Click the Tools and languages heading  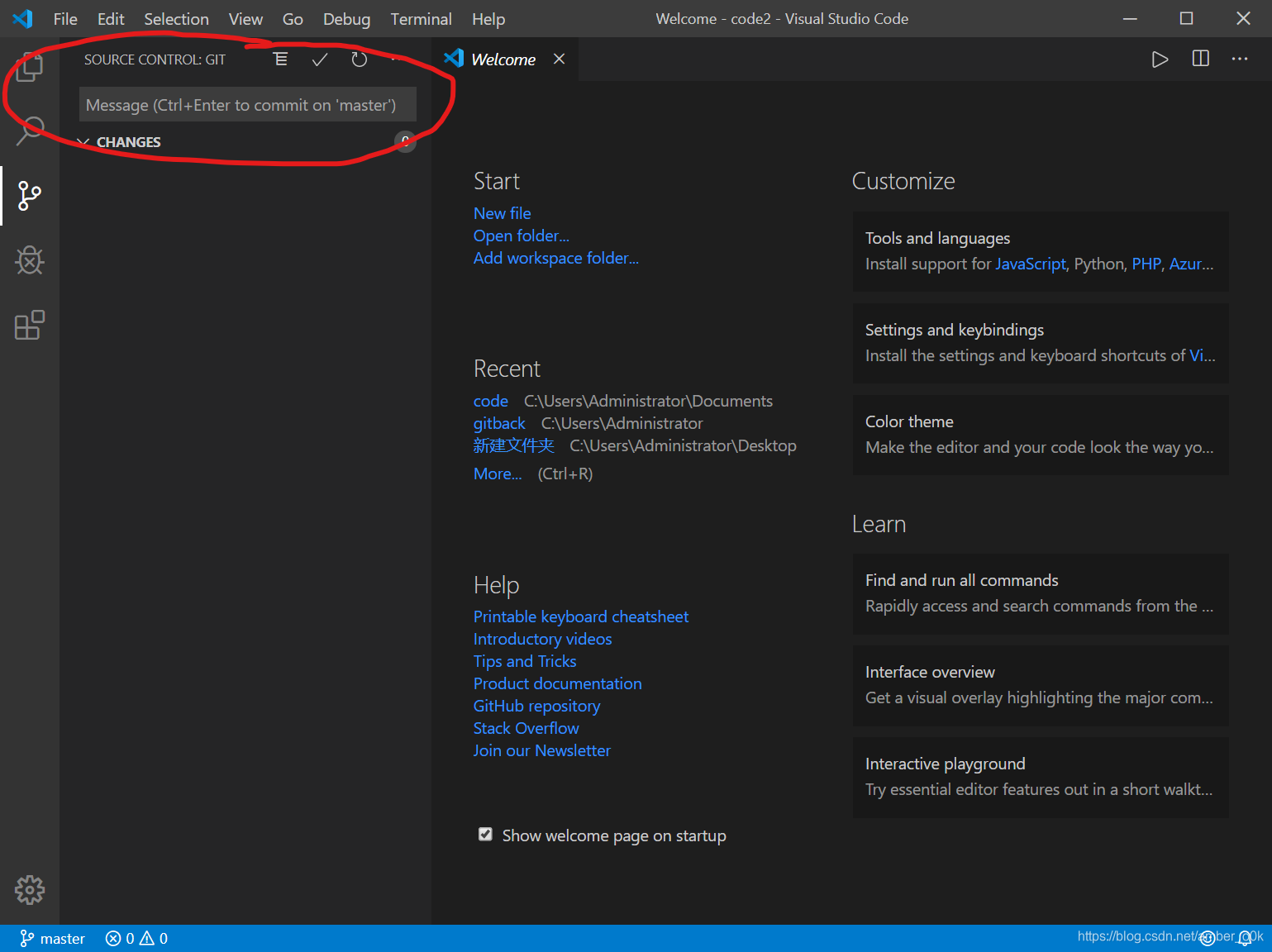coord(938,238)
